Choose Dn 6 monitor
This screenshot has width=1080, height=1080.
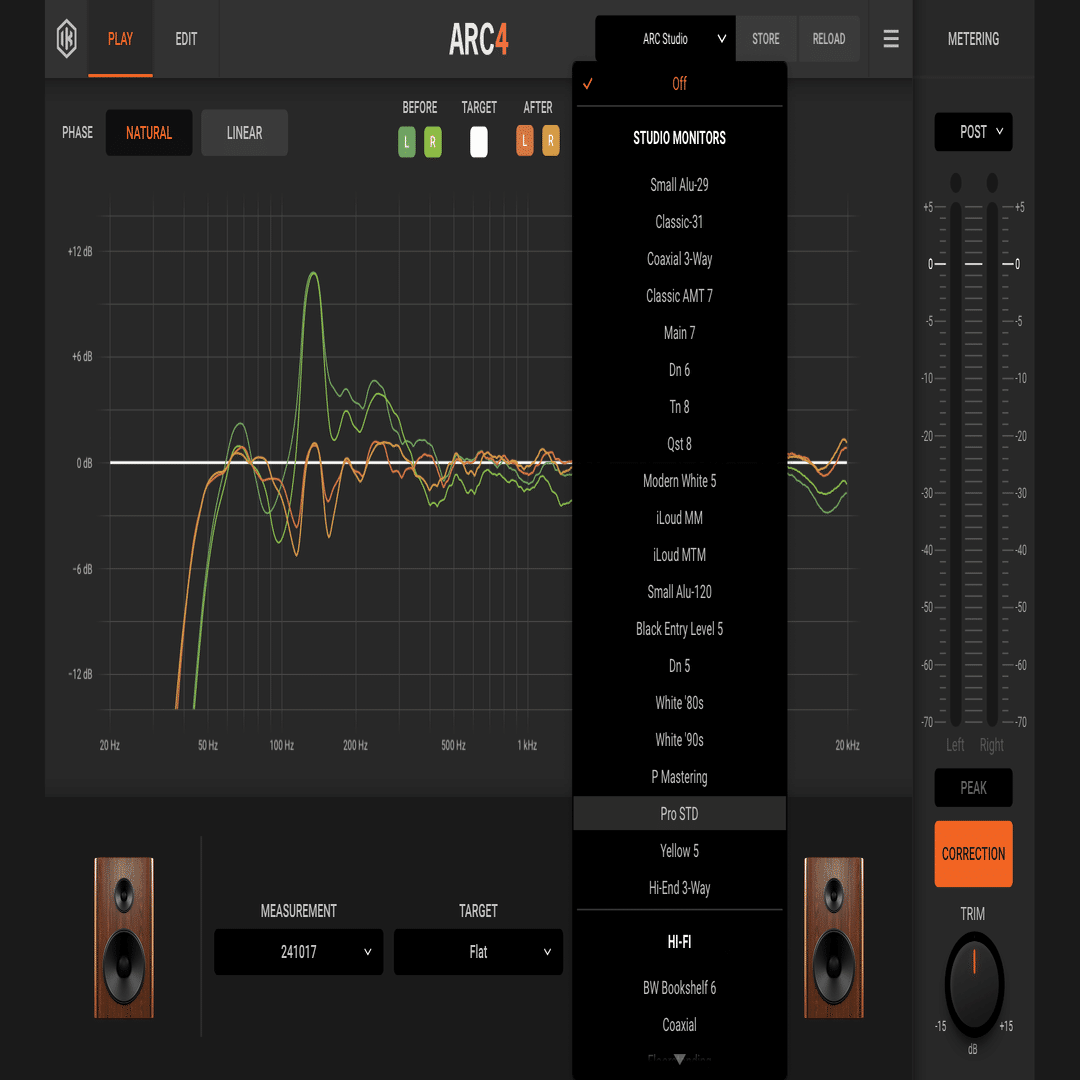[679, 370]
